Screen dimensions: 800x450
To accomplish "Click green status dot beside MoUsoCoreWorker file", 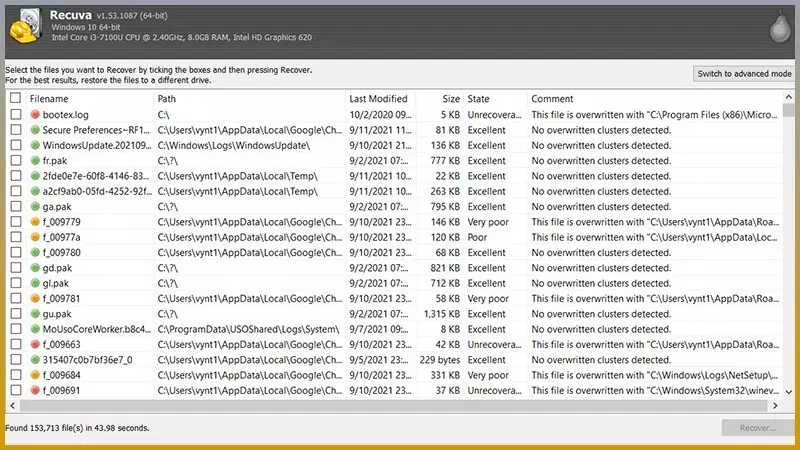I will 35,329.
